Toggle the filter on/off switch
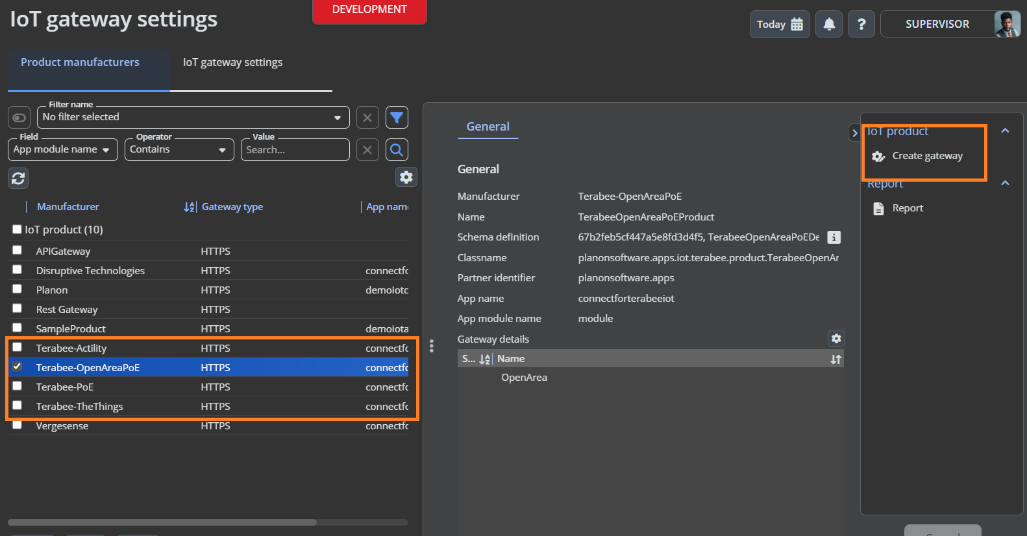This screenshot has height=536, width=1027. click(x=18, y=117)
